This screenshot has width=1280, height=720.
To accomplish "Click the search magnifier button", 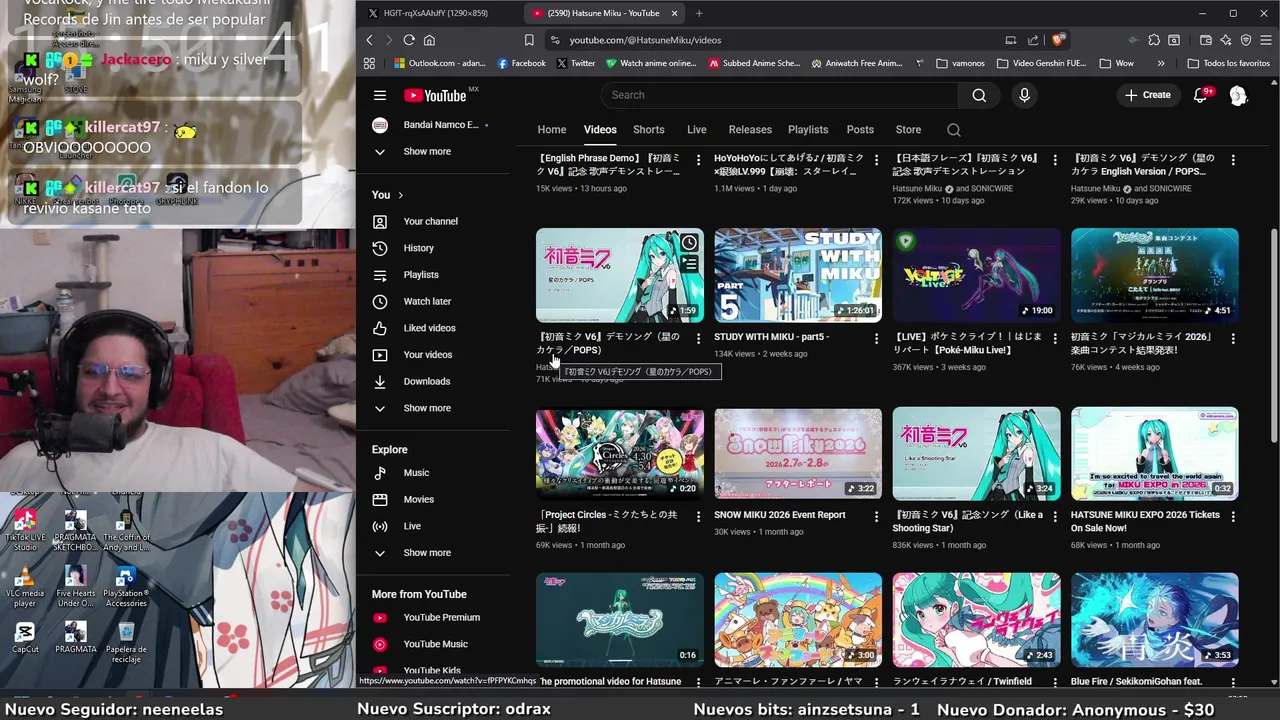I will (x=979, y=95).
